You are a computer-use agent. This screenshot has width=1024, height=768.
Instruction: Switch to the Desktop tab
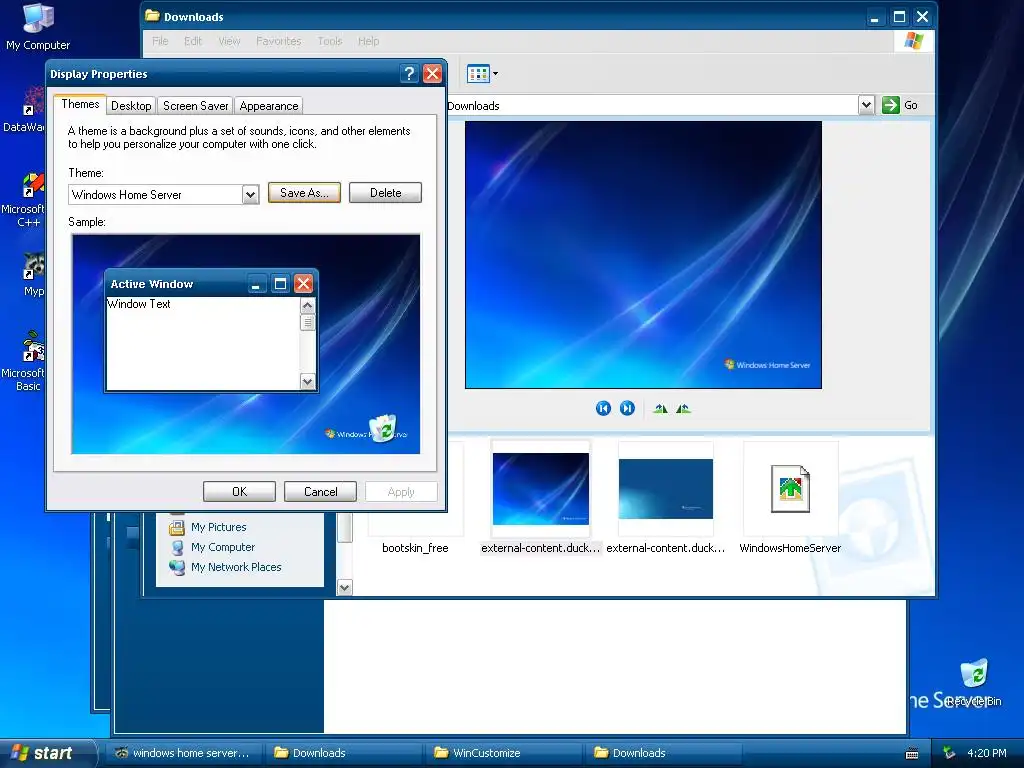click(x=131, y=106)
